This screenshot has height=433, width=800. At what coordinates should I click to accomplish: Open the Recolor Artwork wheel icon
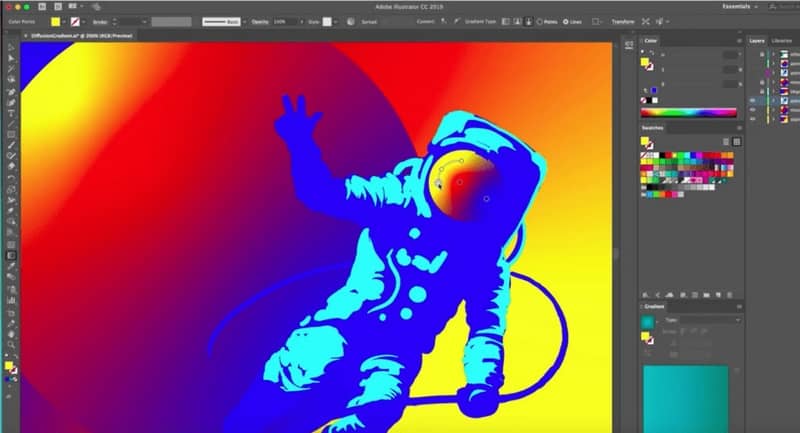pyautogui.click(x=351, y=22)
